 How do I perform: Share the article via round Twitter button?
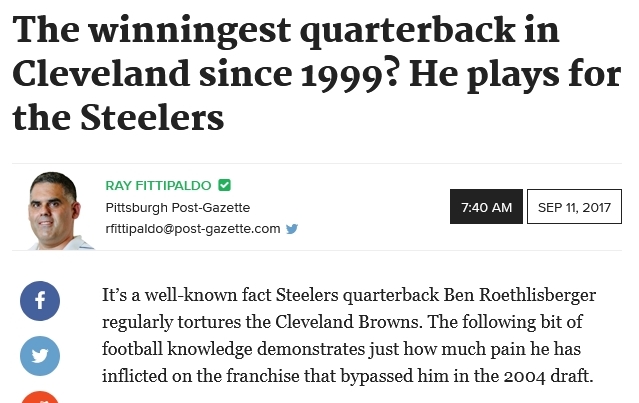(40, 356)
